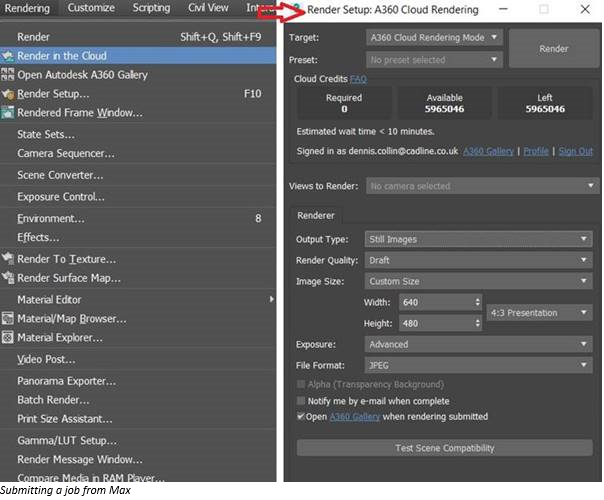Click the Material Explorer icon
The image size is (604, 500).
(7, 337)
